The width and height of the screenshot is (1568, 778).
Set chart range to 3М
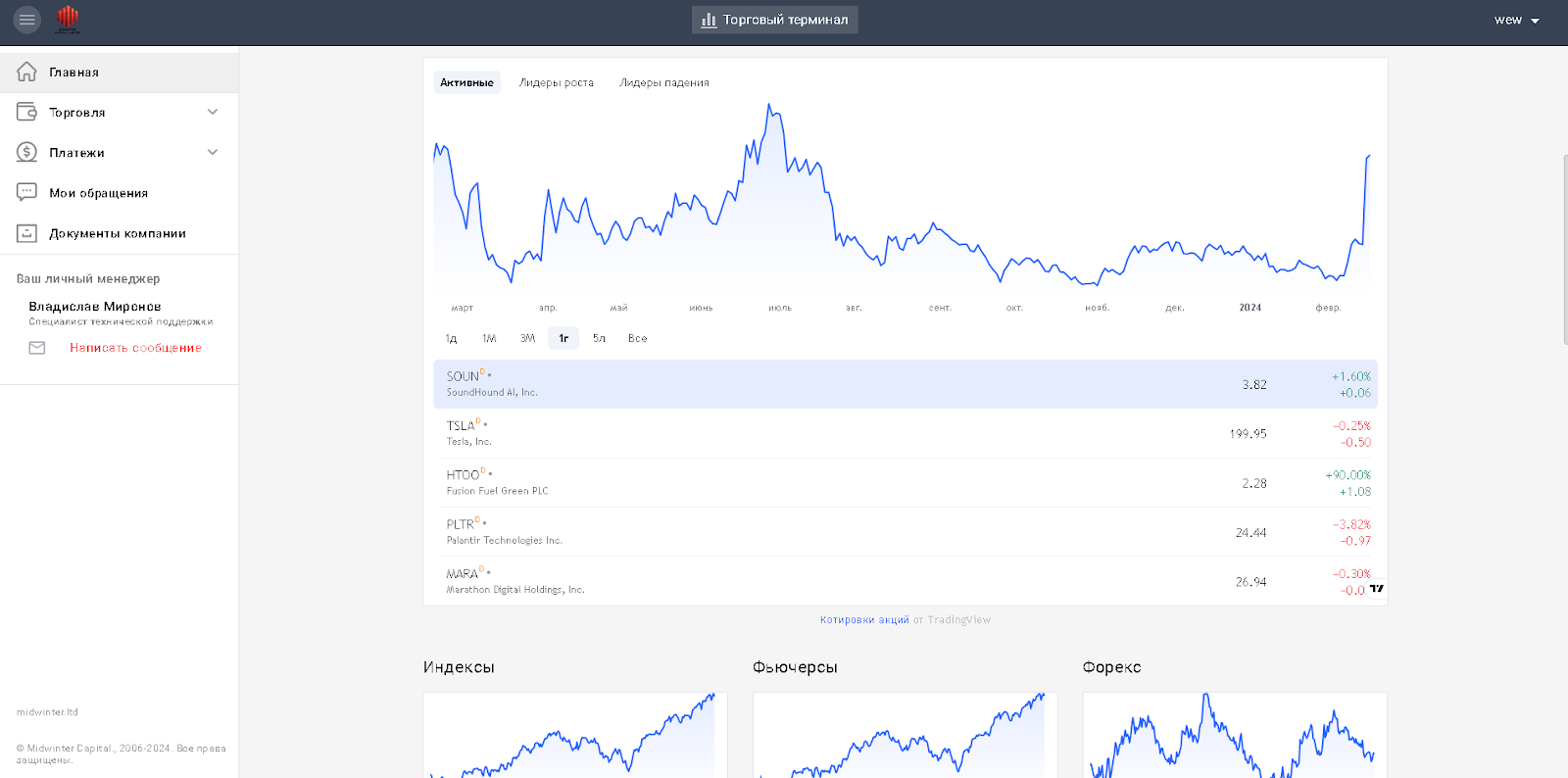(527, 338)
